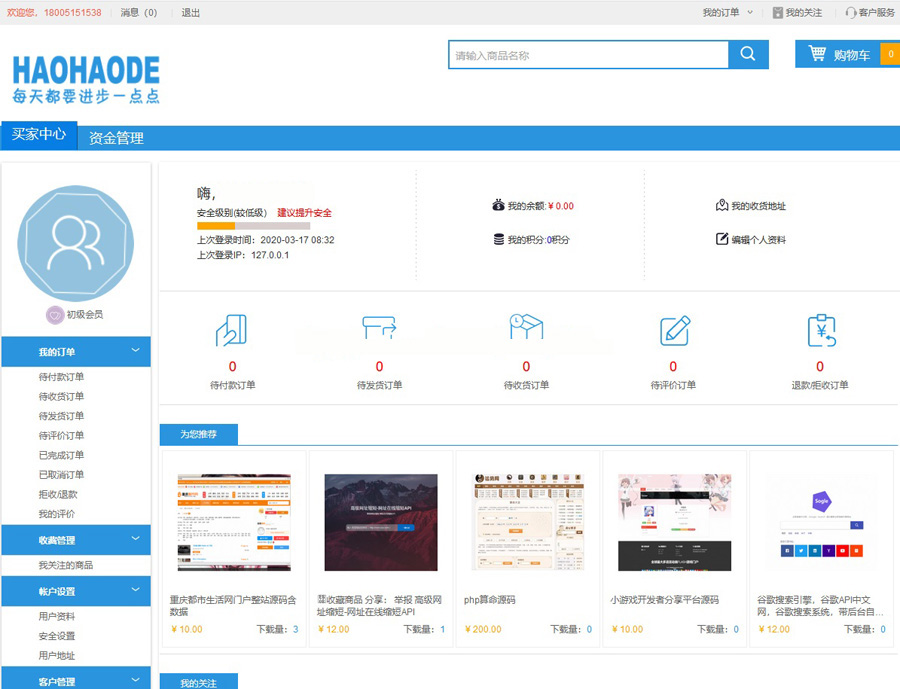Click the edit profile (编辑个人资料) icon
This screenshot has width=900, height=689.
[x=722, y=240]
